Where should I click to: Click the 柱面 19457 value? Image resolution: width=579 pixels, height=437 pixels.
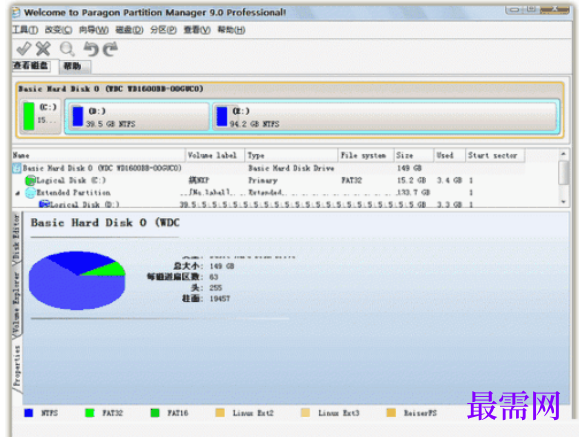(x=220, y=298)
